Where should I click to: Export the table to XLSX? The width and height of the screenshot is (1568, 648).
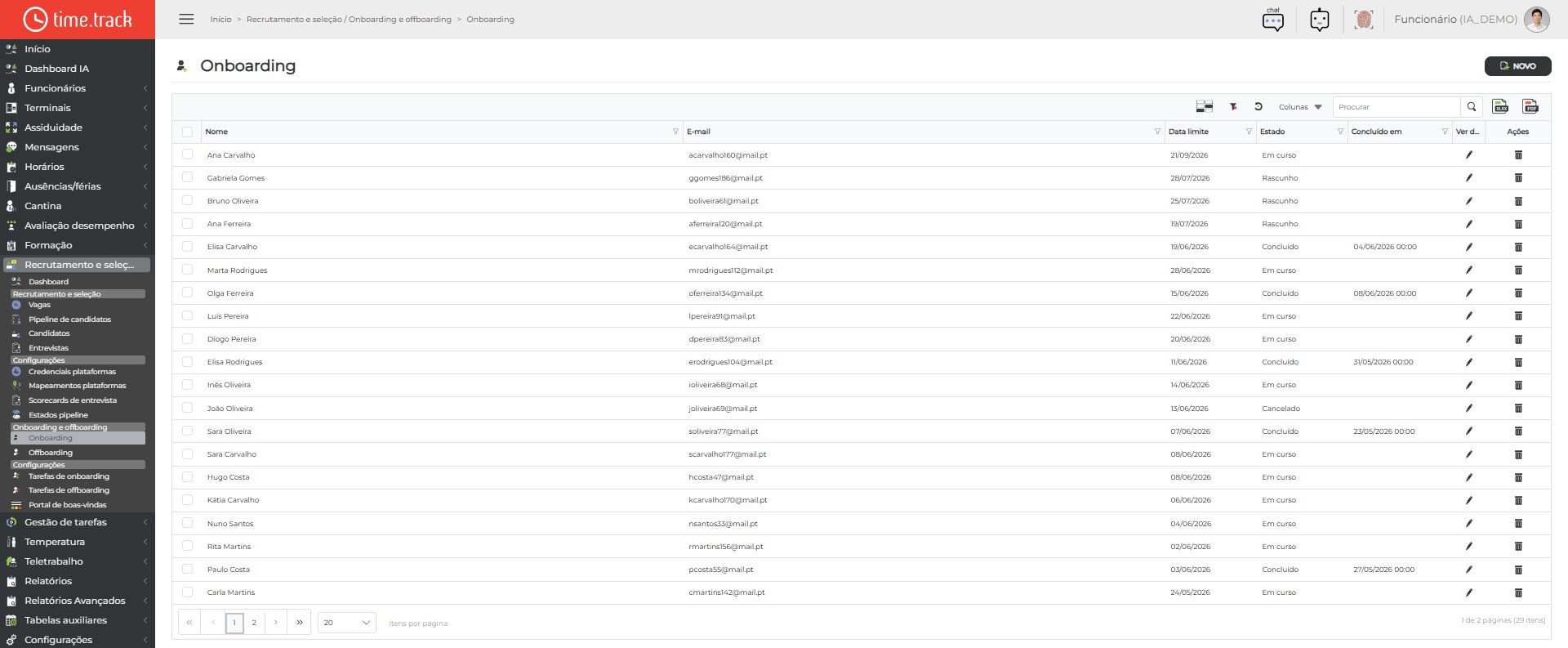[x=1500, y=106]
